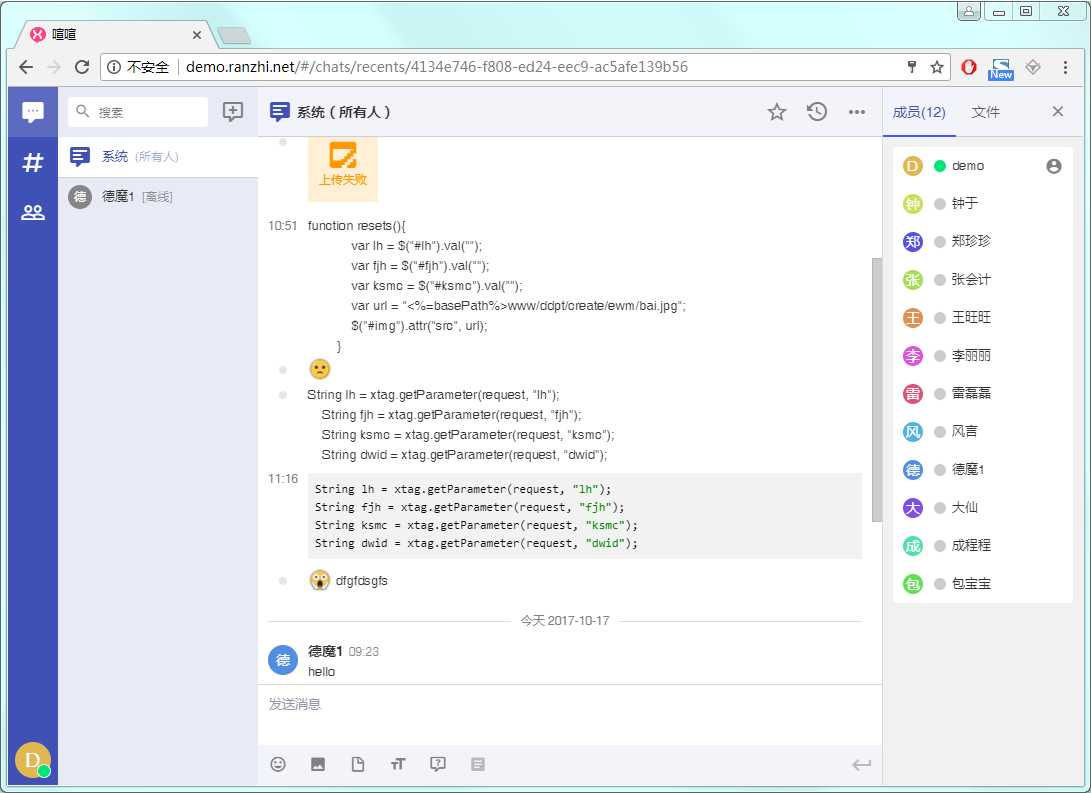
Task: Attach a file via document icon
Action: pos(358,764)
